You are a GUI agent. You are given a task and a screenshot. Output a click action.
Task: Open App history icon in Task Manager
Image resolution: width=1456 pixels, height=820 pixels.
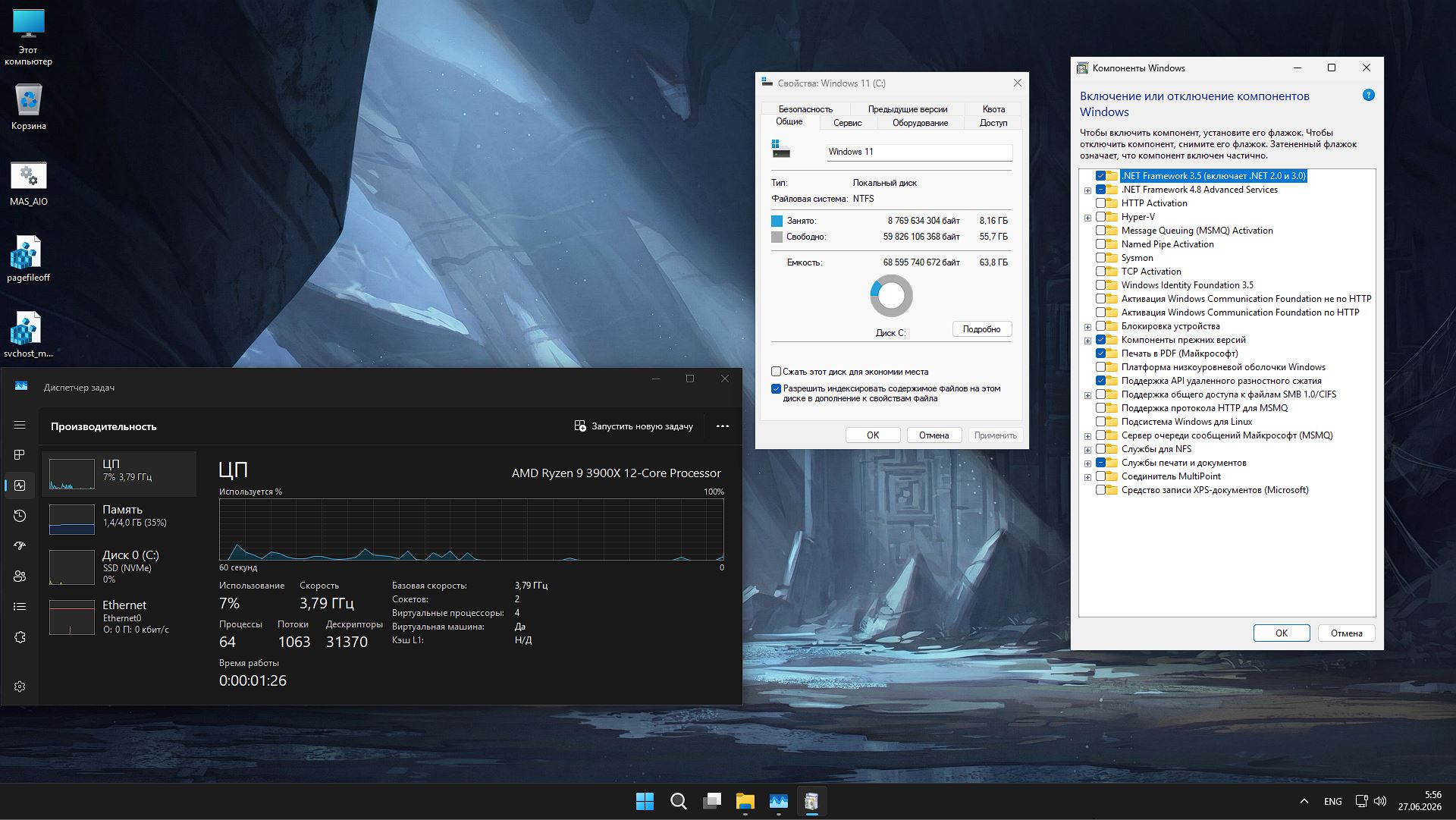tap(20, 516)
